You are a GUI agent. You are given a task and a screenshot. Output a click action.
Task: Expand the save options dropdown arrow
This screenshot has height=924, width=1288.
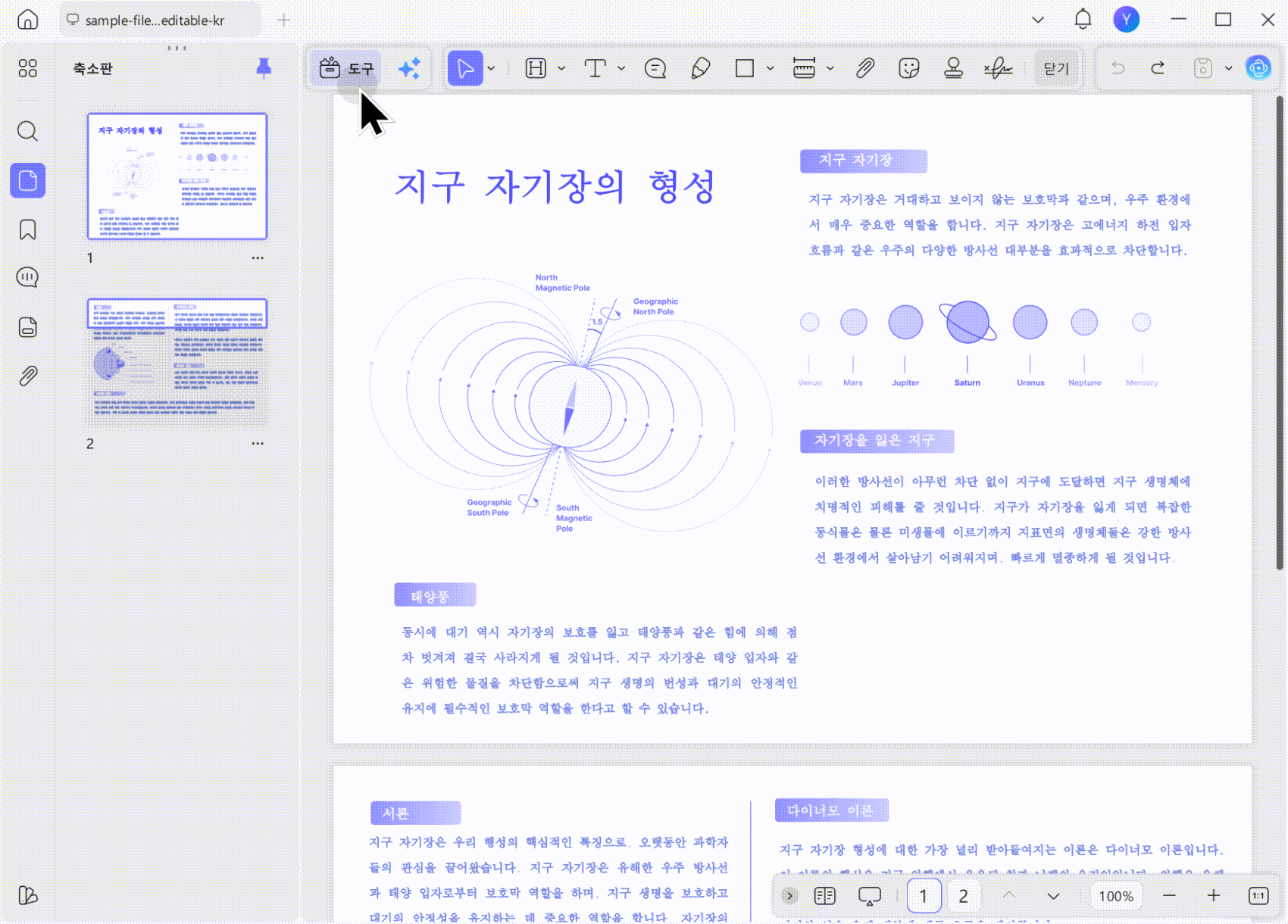click(1228, 69)
